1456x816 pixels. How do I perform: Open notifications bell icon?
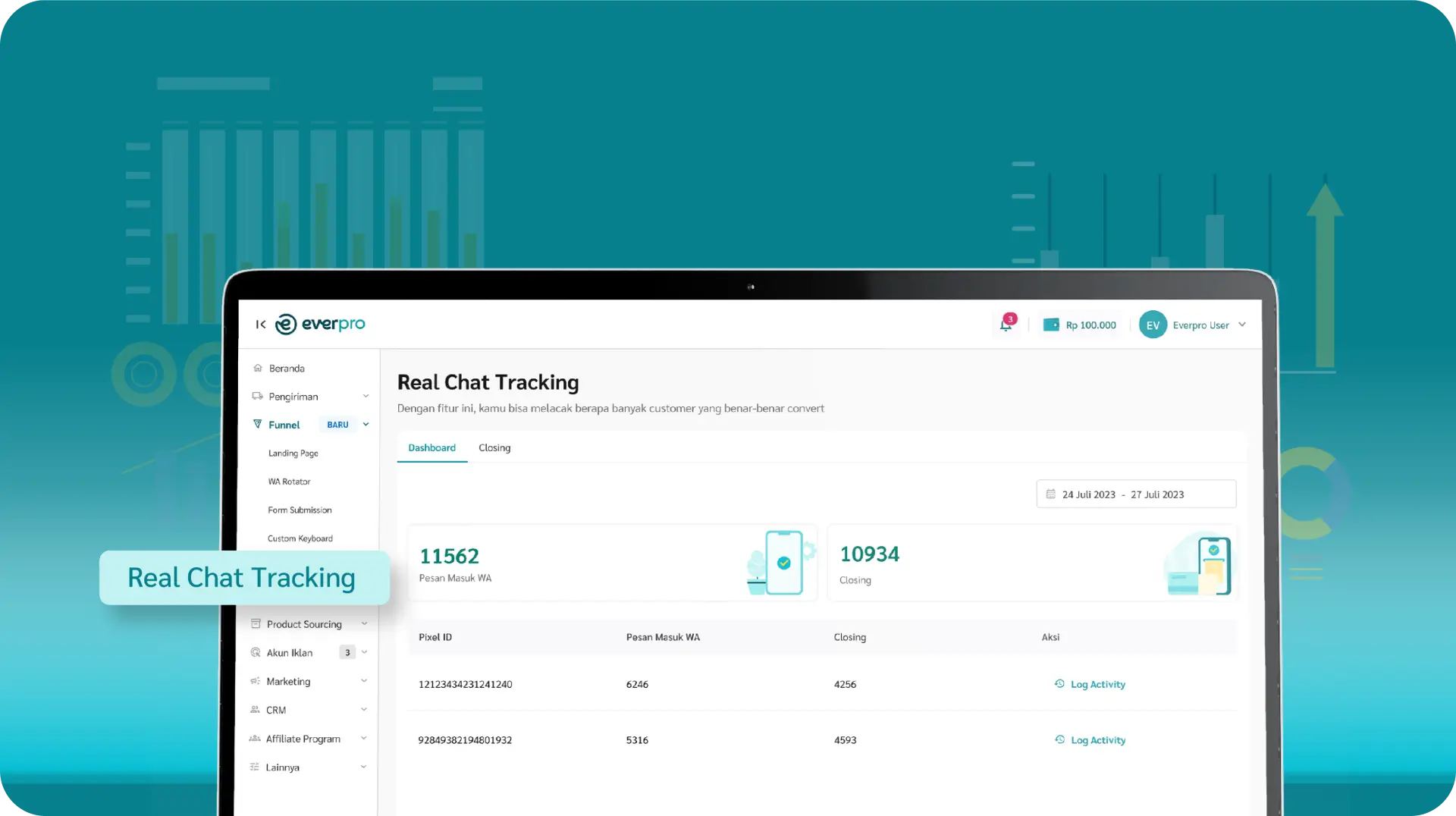click(1006, 325)
